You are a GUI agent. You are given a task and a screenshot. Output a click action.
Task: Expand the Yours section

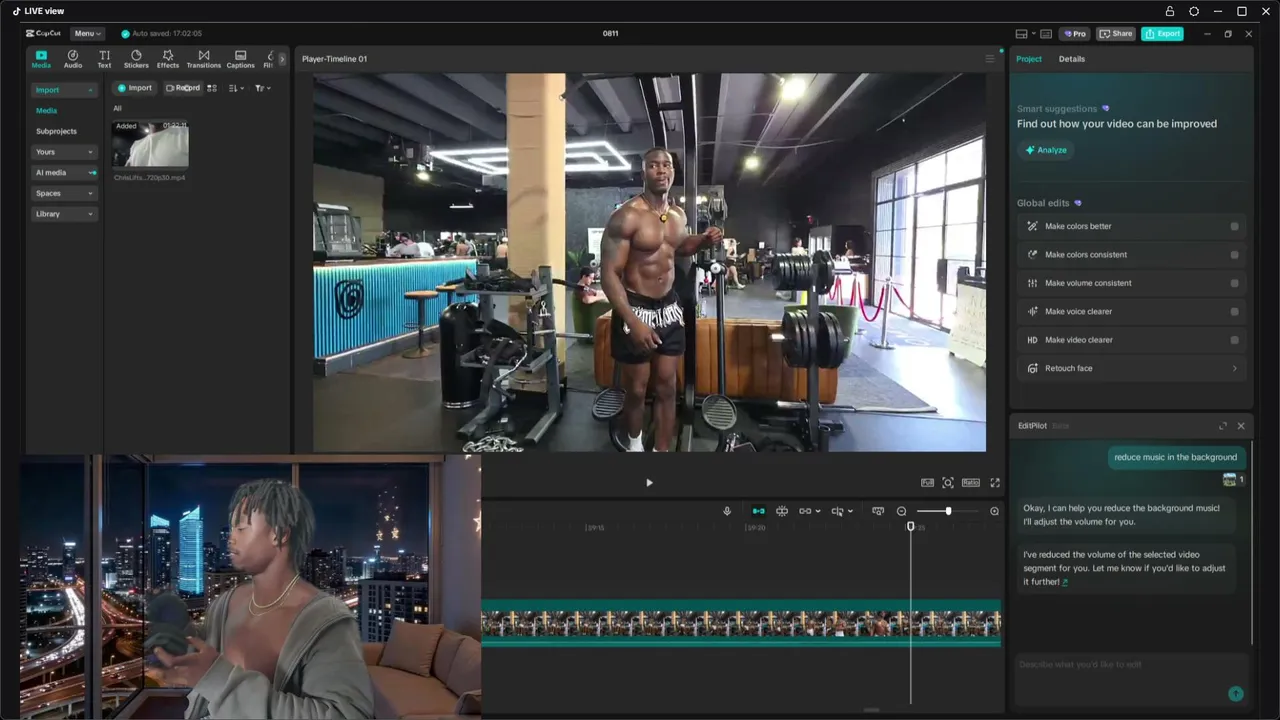coord(64,152)
